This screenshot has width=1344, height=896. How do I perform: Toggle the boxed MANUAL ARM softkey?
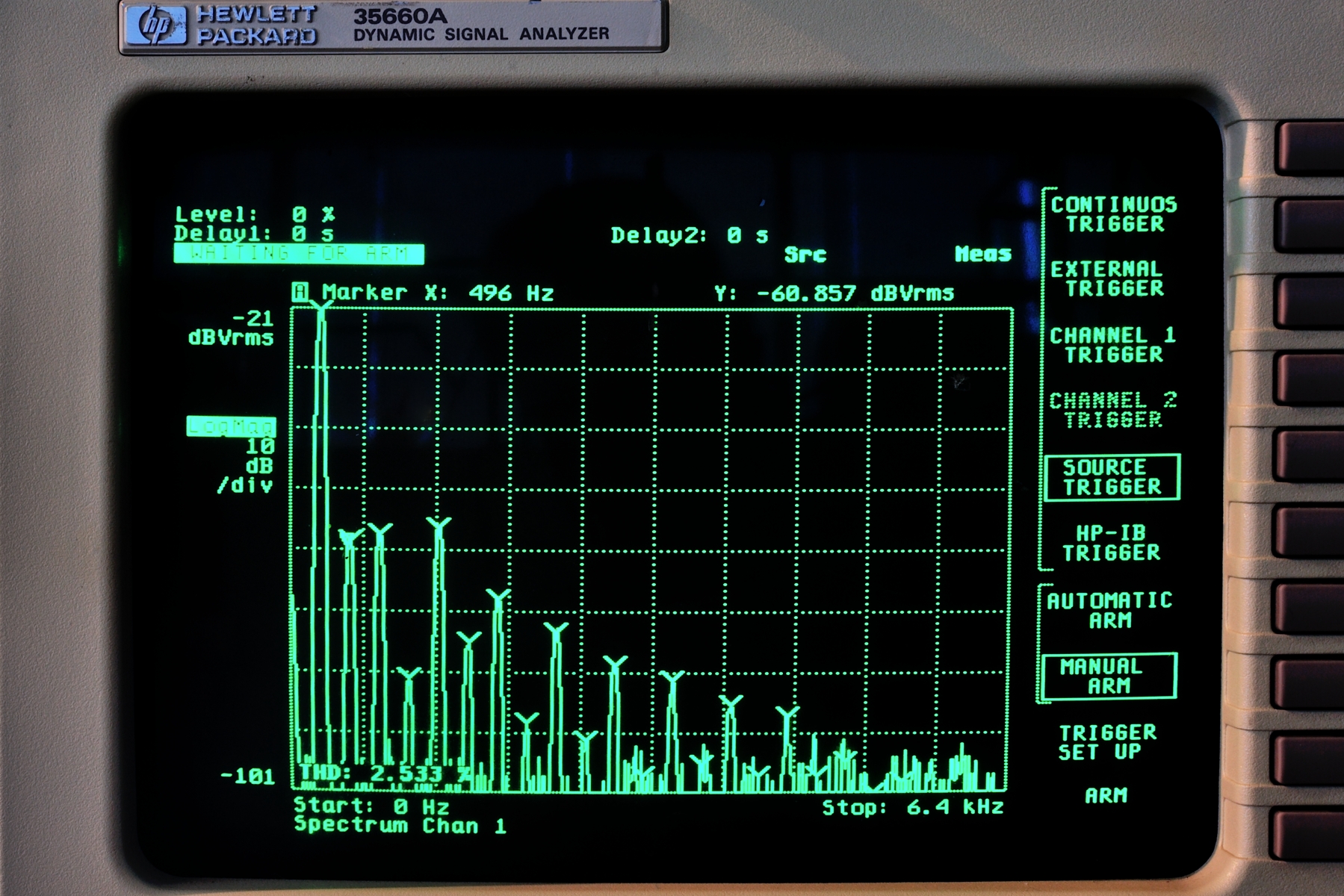point(1109,676)
